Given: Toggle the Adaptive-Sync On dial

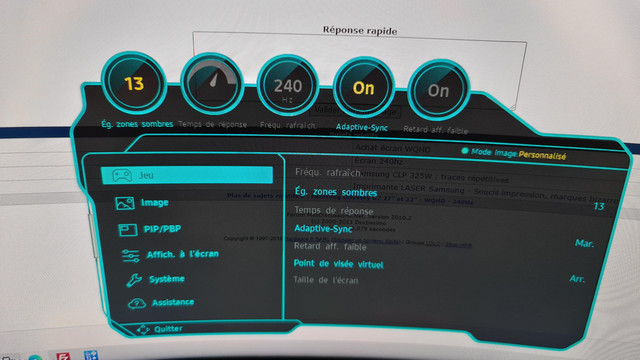Looking at the screenshot, I should [363, 88].
